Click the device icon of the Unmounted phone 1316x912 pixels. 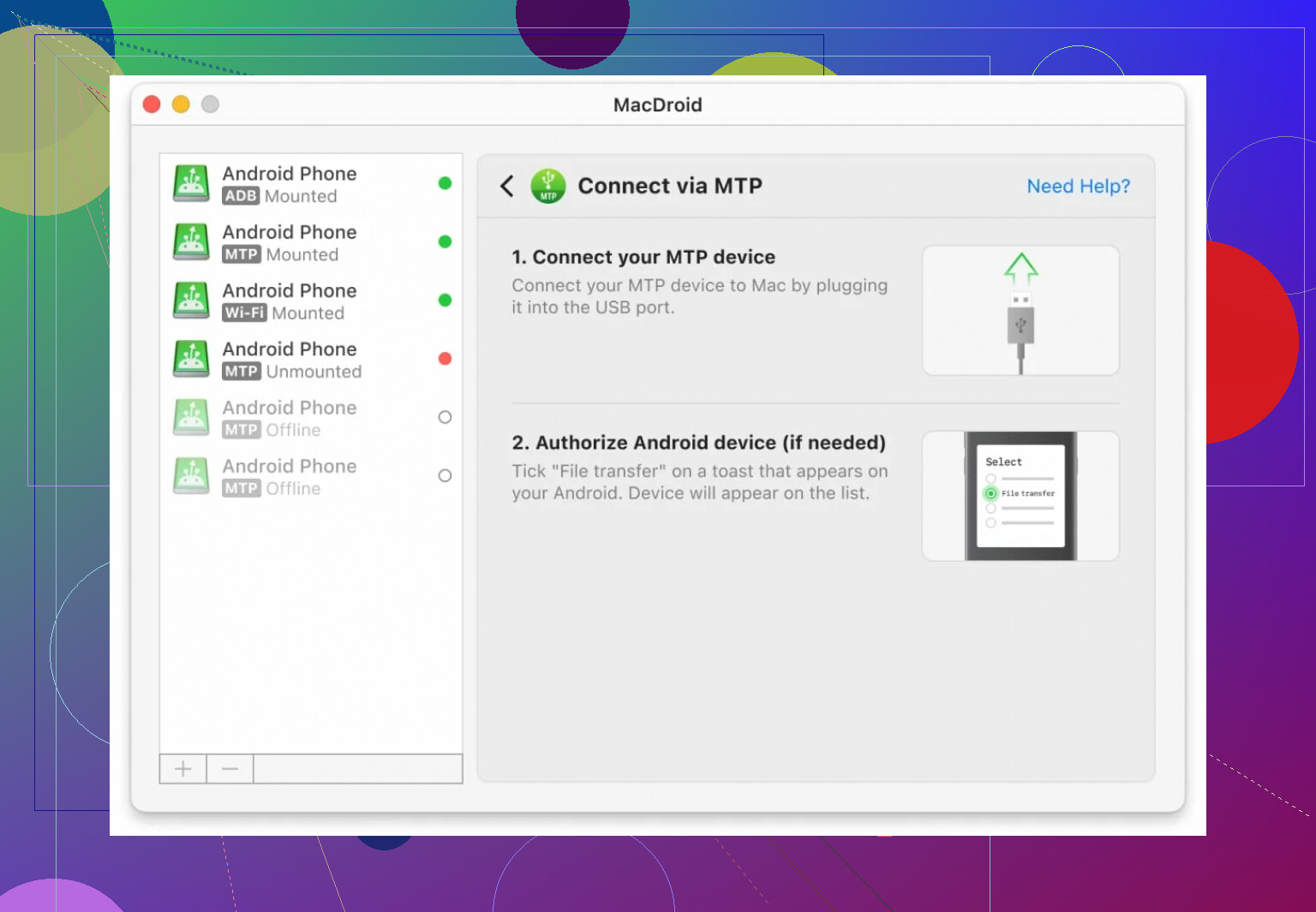[191, 360]
